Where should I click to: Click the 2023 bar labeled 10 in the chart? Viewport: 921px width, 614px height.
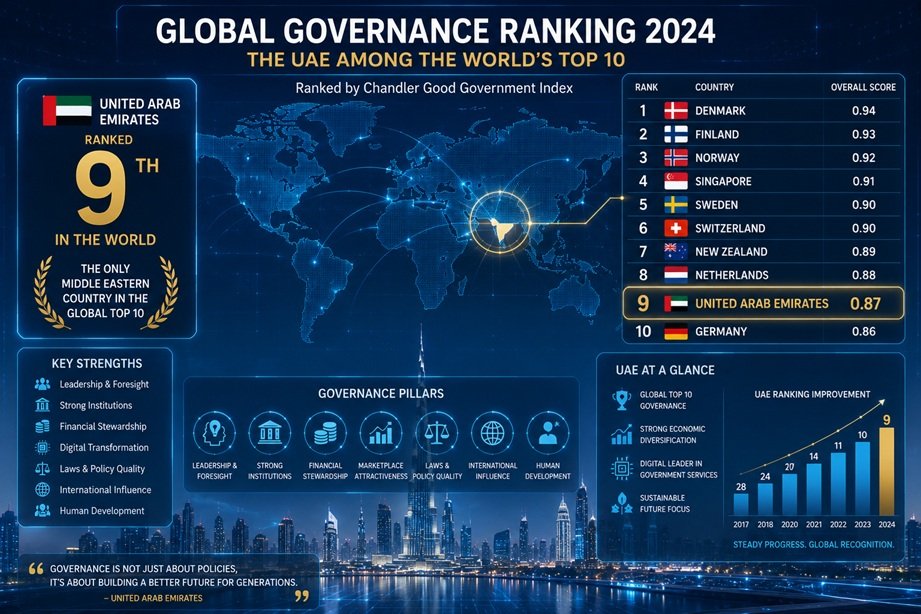tap(862, 479)
